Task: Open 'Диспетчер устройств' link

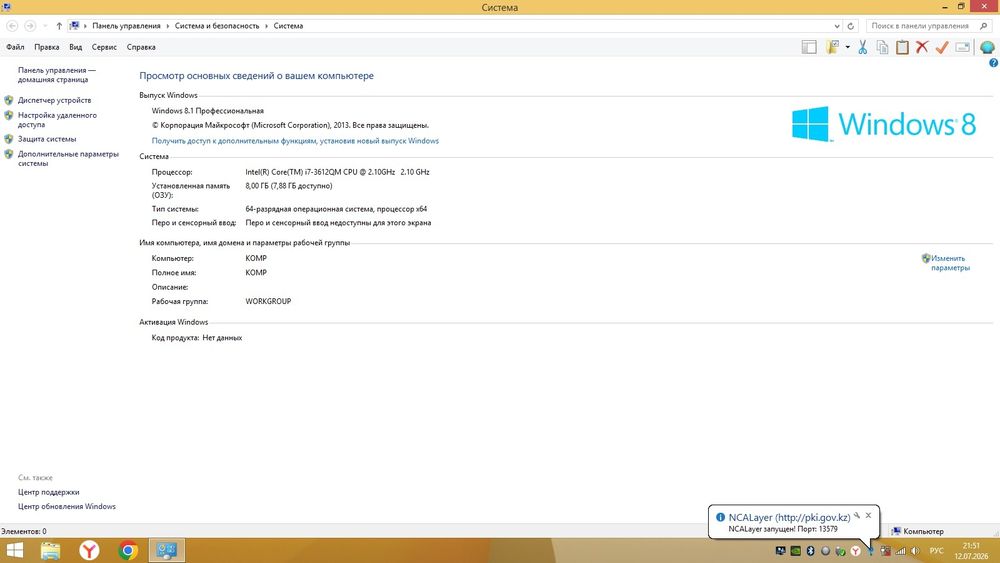Action: click(x=54, y=100)
